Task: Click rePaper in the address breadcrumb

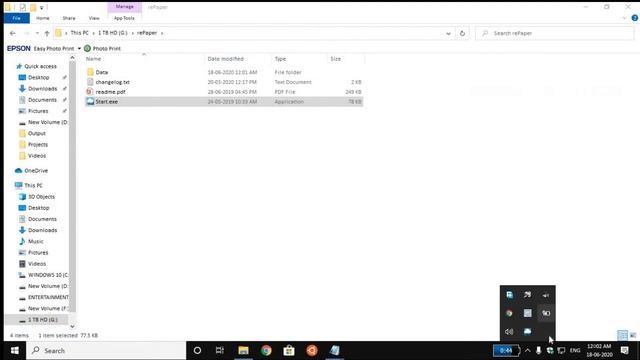Action: [147, 33]
